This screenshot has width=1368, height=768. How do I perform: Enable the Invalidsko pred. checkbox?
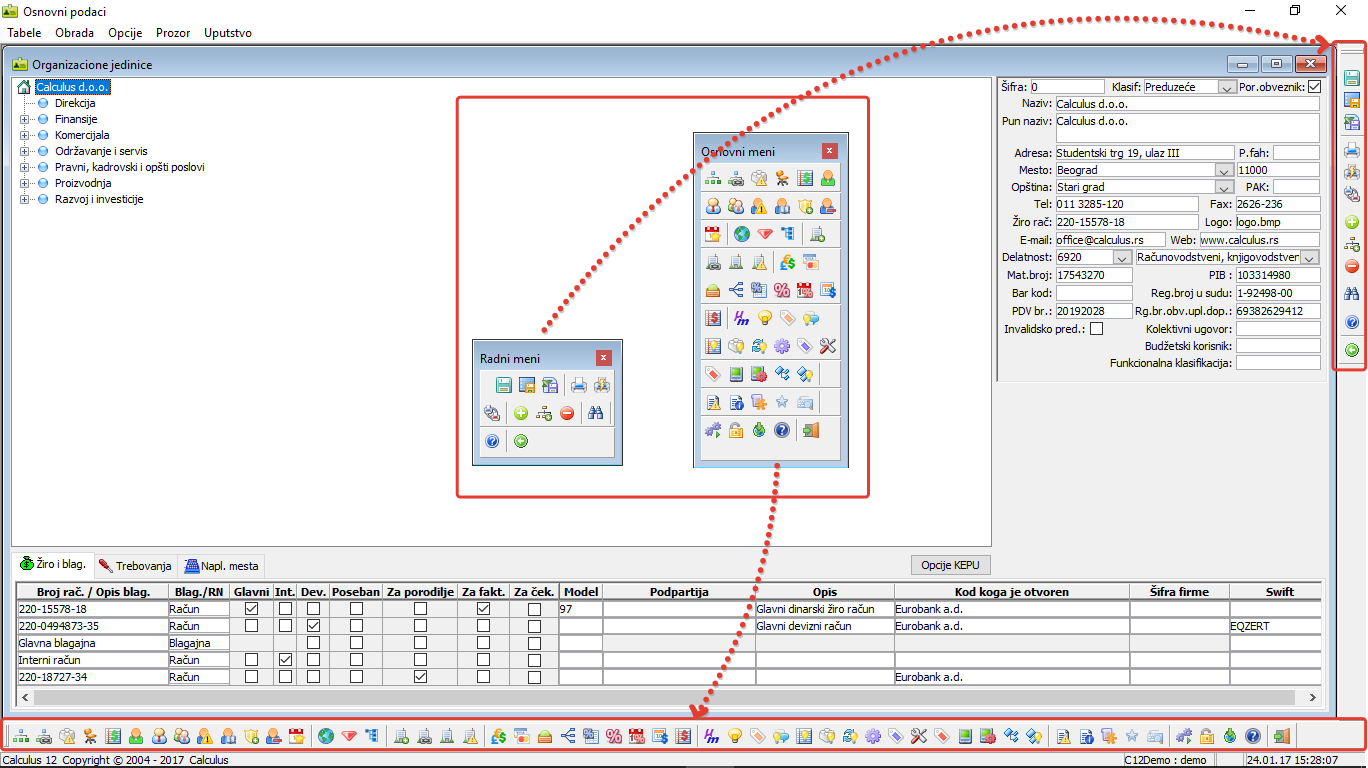[x=1096, y=329]
